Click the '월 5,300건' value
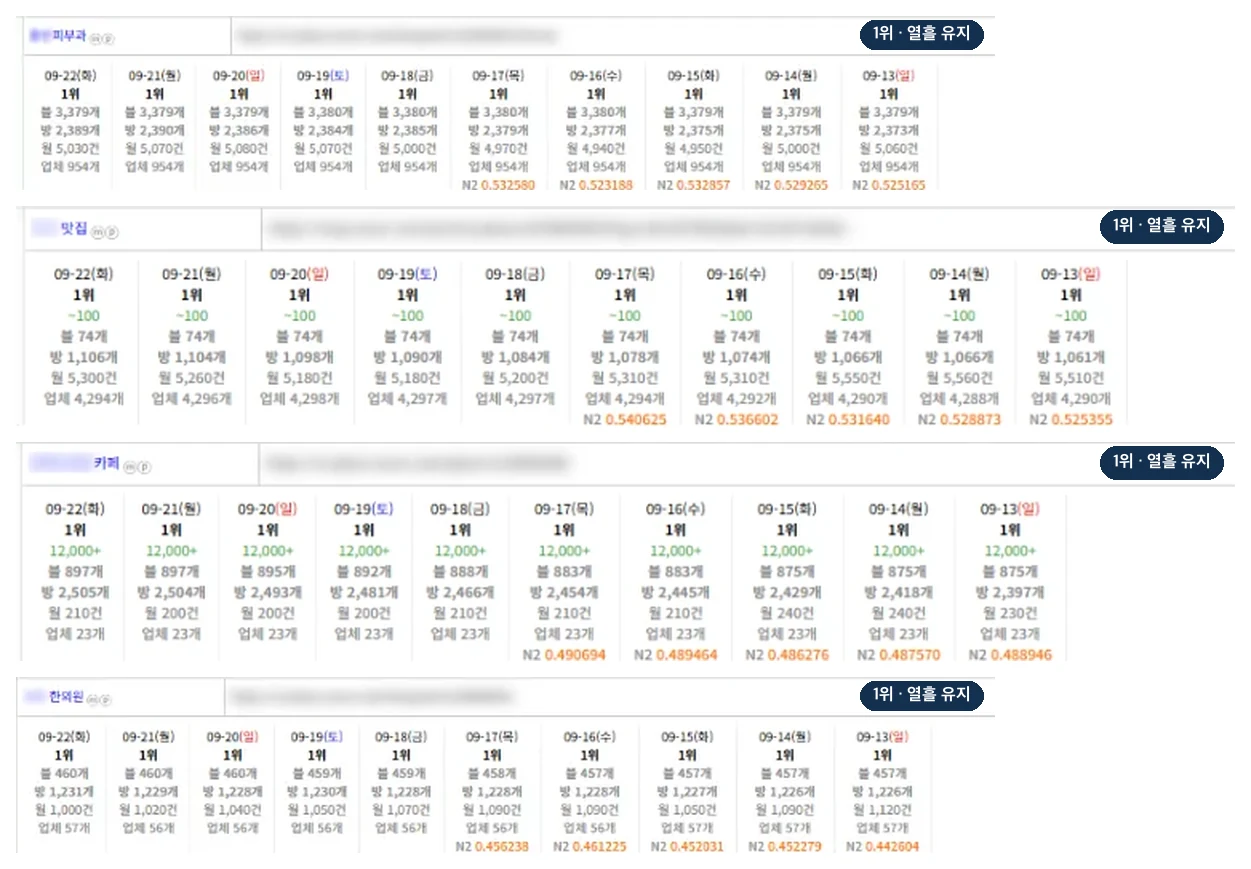Viewport: 1251px width, 869px height. [83, 378]
